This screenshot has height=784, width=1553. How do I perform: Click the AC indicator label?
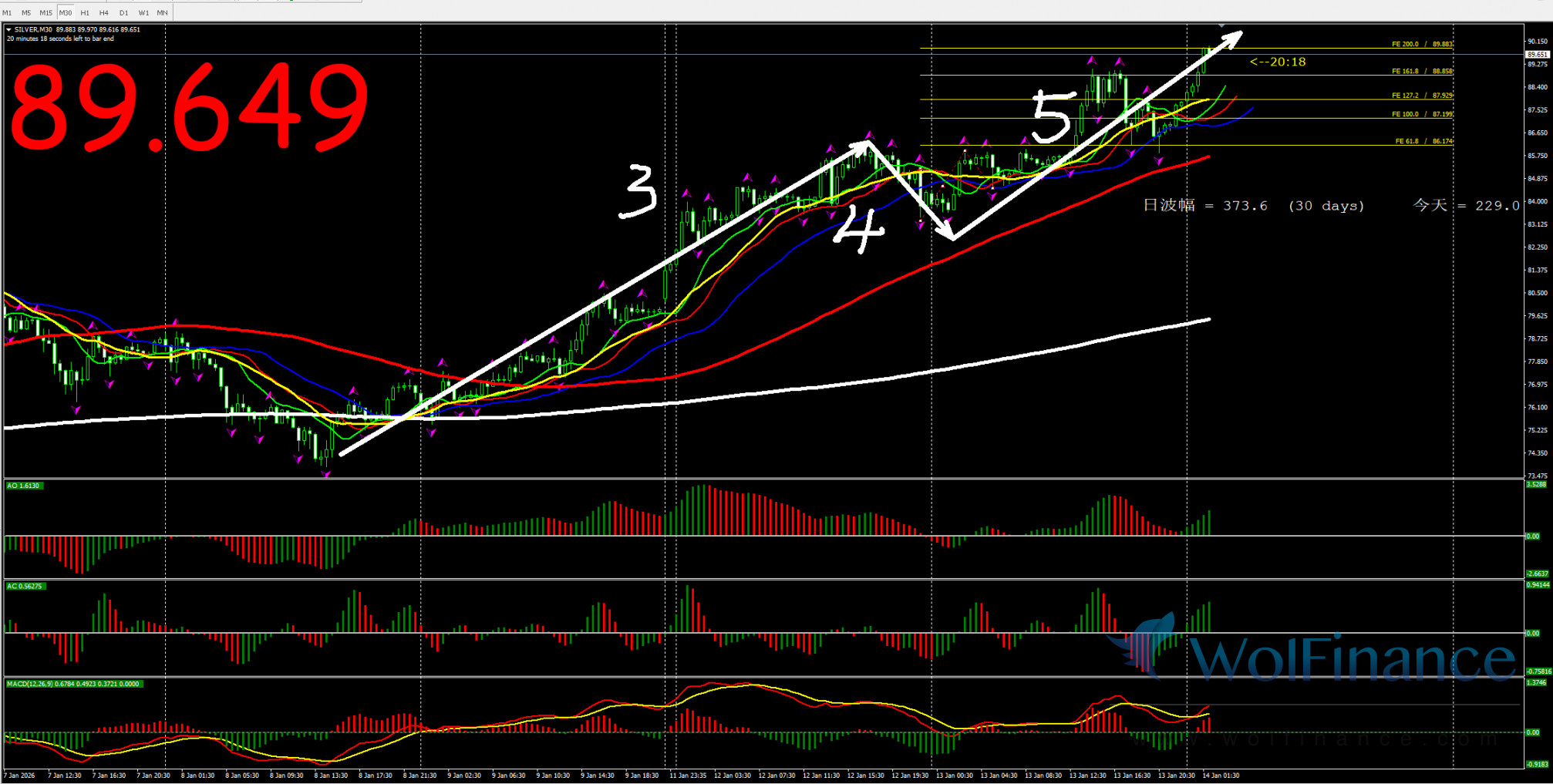[x=25, y=586]
